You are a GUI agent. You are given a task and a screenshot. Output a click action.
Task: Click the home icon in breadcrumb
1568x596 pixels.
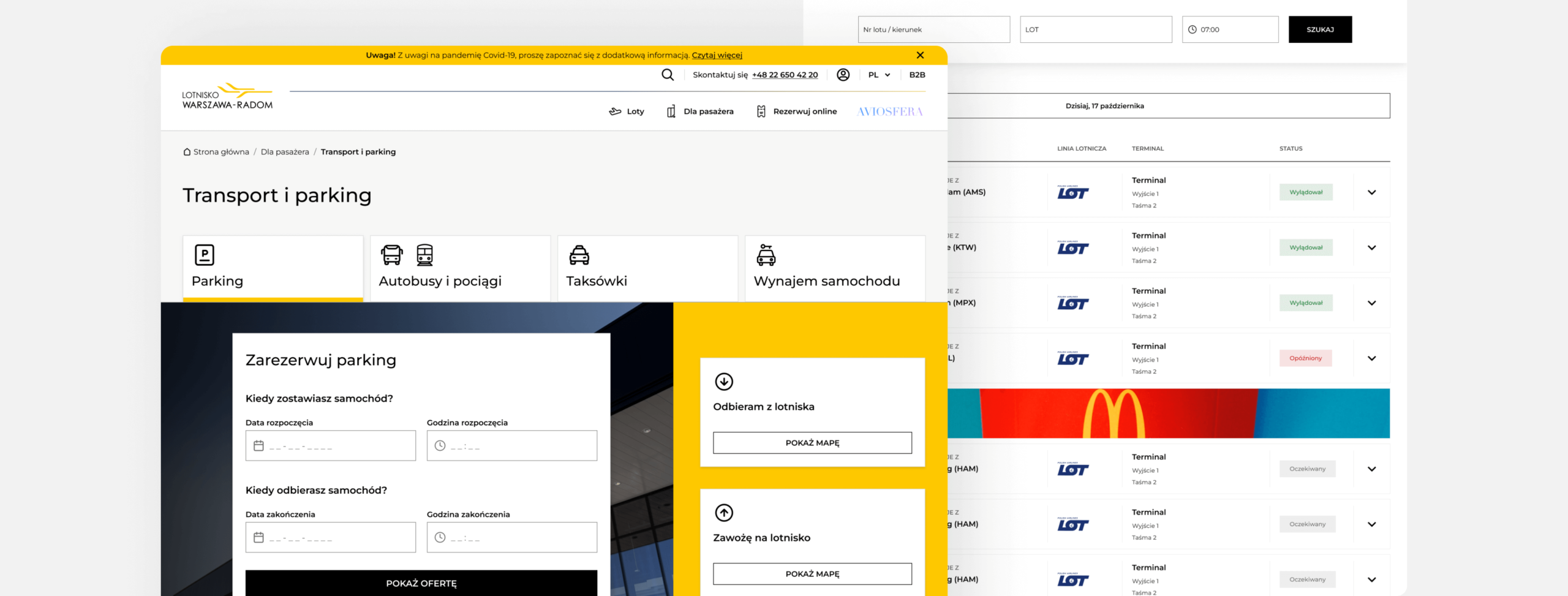point(187,152)
